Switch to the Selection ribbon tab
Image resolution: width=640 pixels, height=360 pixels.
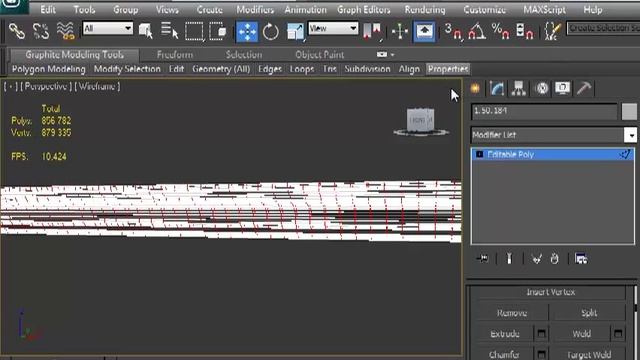244,55
